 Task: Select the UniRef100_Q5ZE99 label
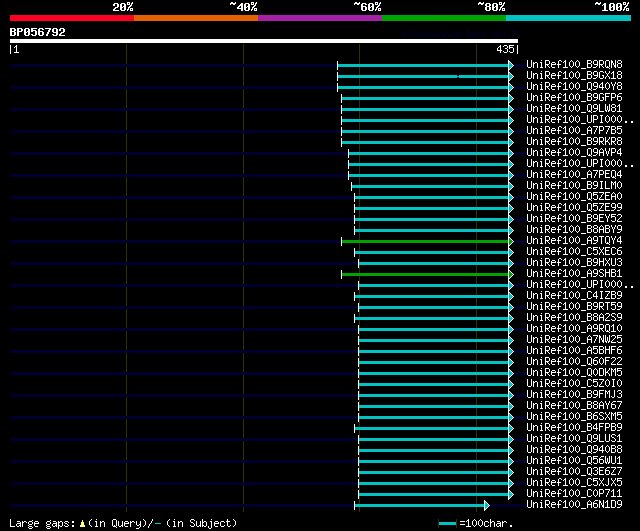tap(574, 207)
